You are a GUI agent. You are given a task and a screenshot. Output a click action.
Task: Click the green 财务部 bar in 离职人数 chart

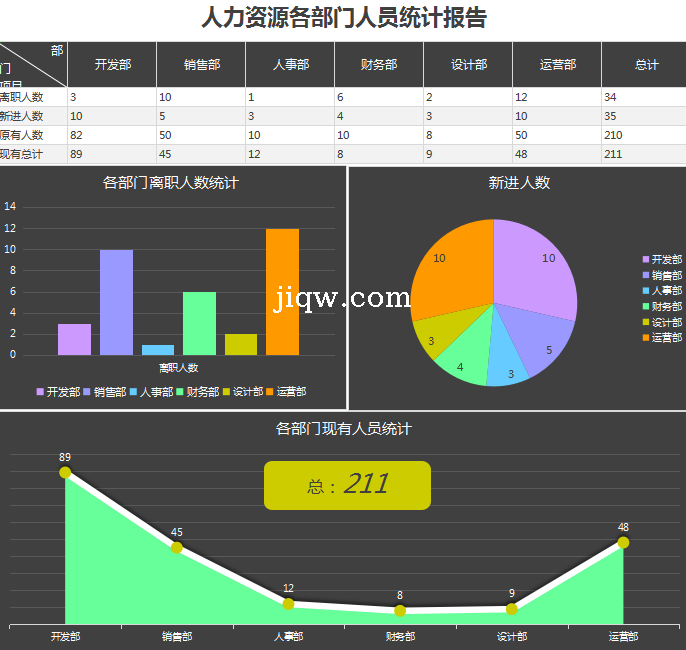(x=199, y=323)
